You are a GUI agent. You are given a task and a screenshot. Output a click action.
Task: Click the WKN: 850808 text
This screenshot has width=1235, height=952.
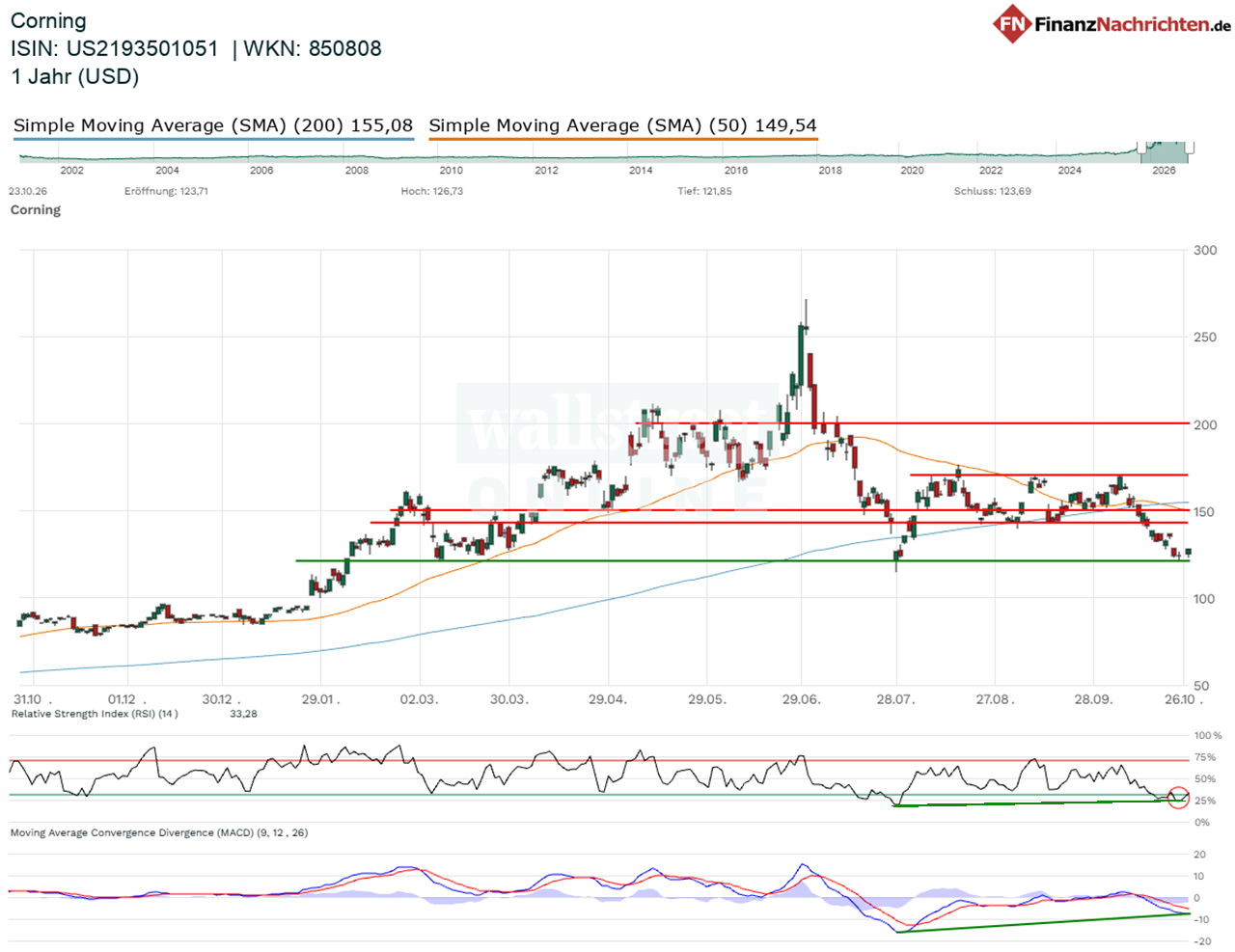(313, 48)
